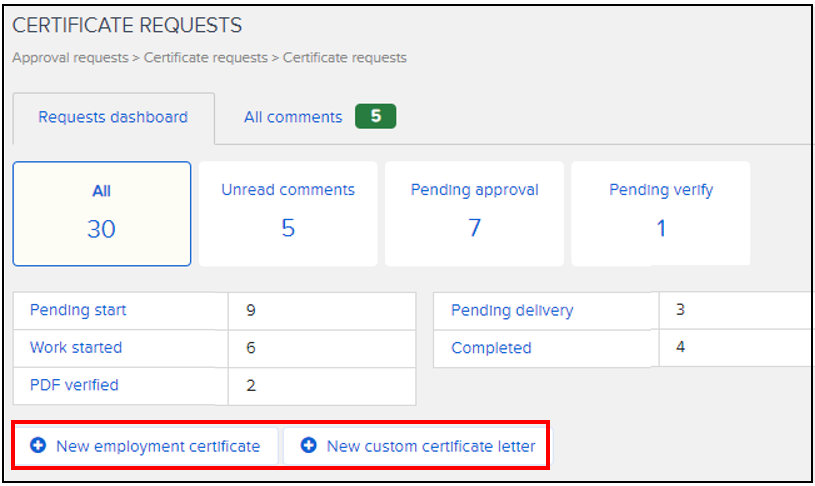This screenshot has width=815, height=486.
Task: Click the plus icon beside New employment certificate
Action: coord(39,446)
